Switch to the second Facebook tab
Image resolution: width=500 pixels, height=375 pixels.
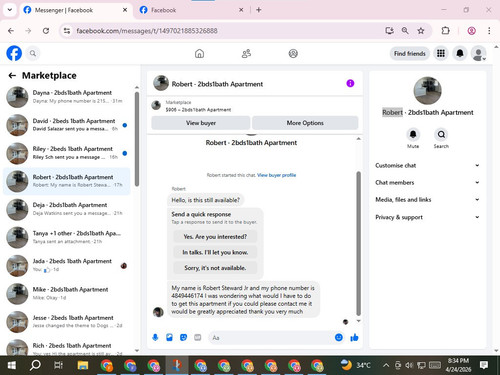192,10
